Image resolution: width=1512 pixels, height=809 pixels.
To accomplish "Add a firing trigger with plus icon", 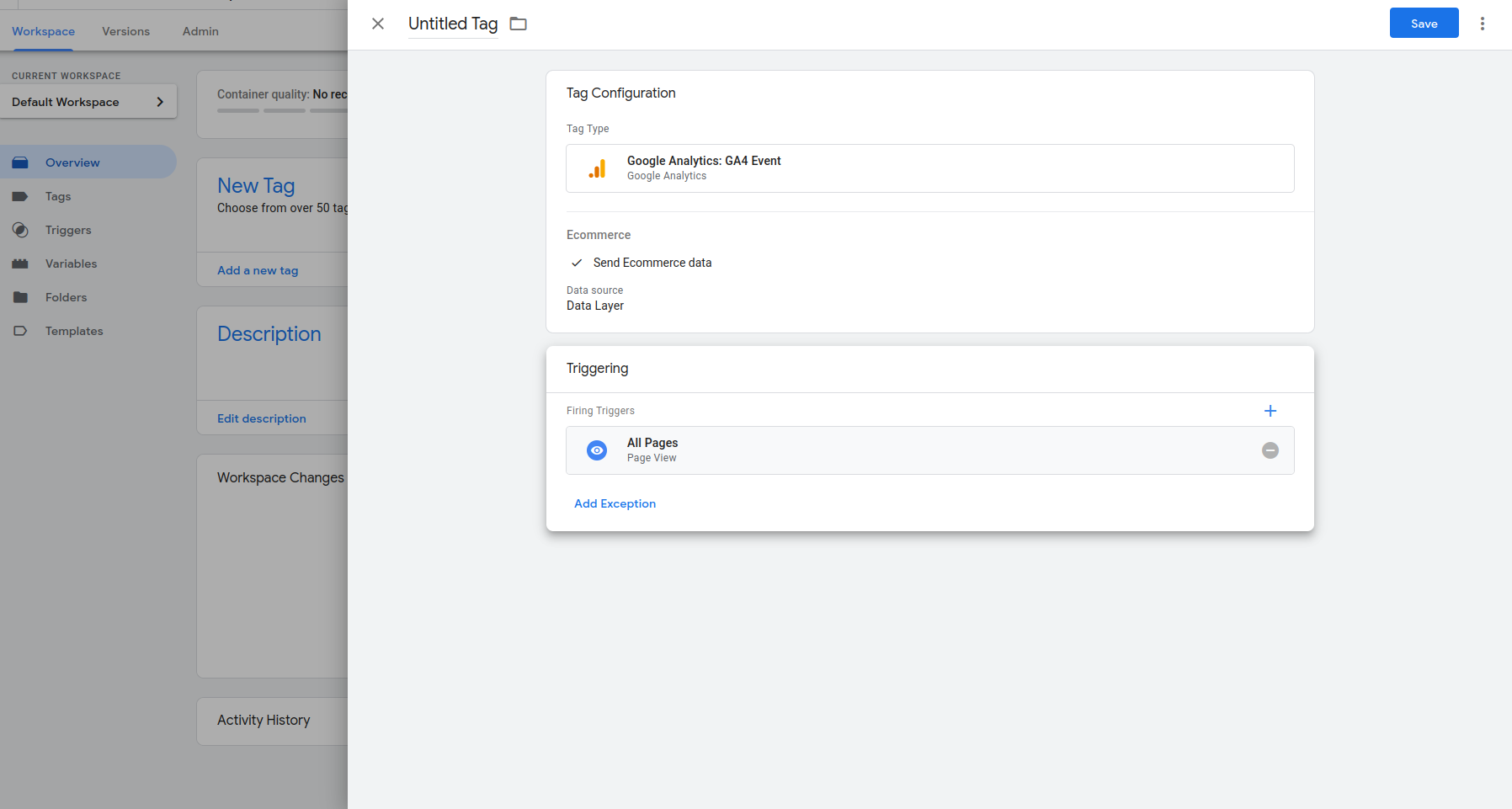I will [x=1270, y=411].
